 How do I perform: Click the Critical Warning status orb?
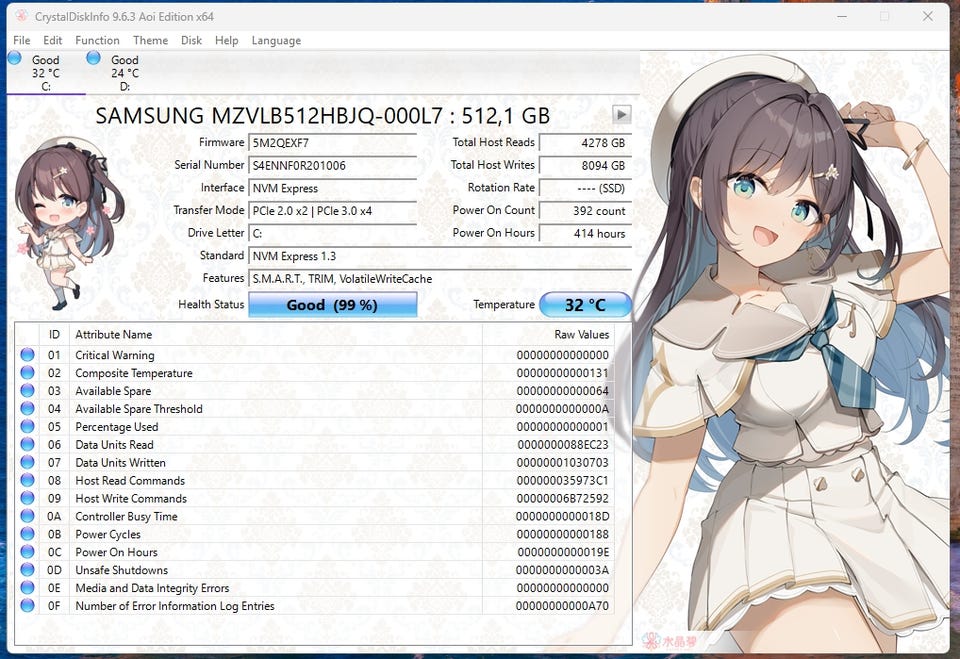27,355
